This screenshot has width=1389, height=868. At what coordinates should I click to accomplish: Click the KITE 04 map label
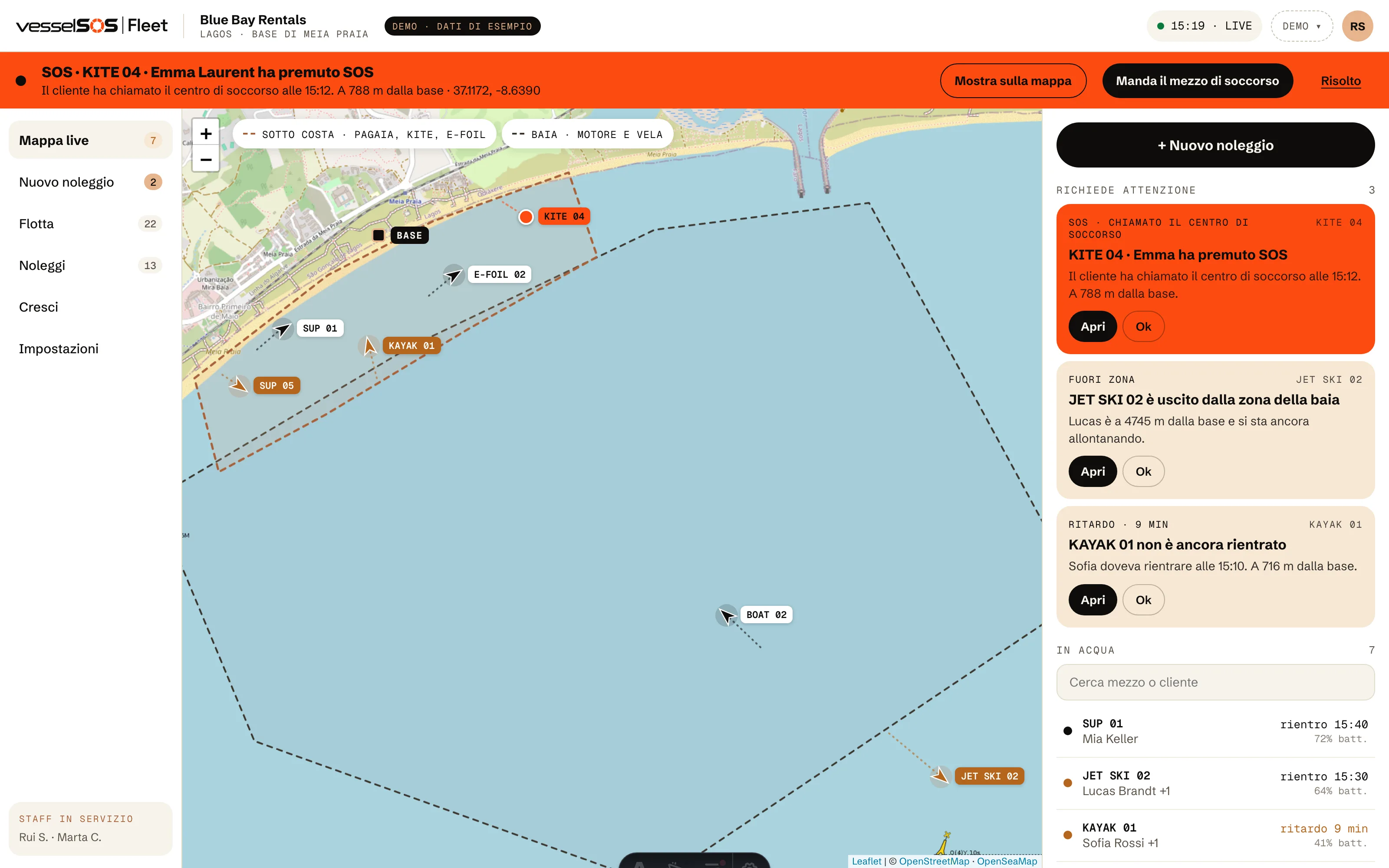coord(564,217)
